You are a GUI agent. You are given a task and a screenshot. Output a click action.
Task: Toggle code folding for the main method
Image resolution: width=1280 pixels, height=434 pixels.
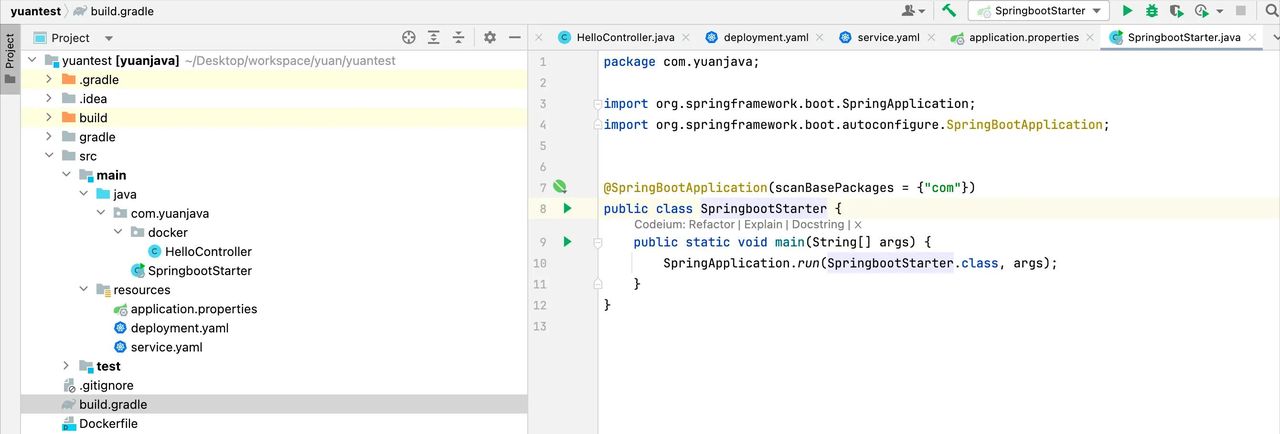[x=596, y=242]
